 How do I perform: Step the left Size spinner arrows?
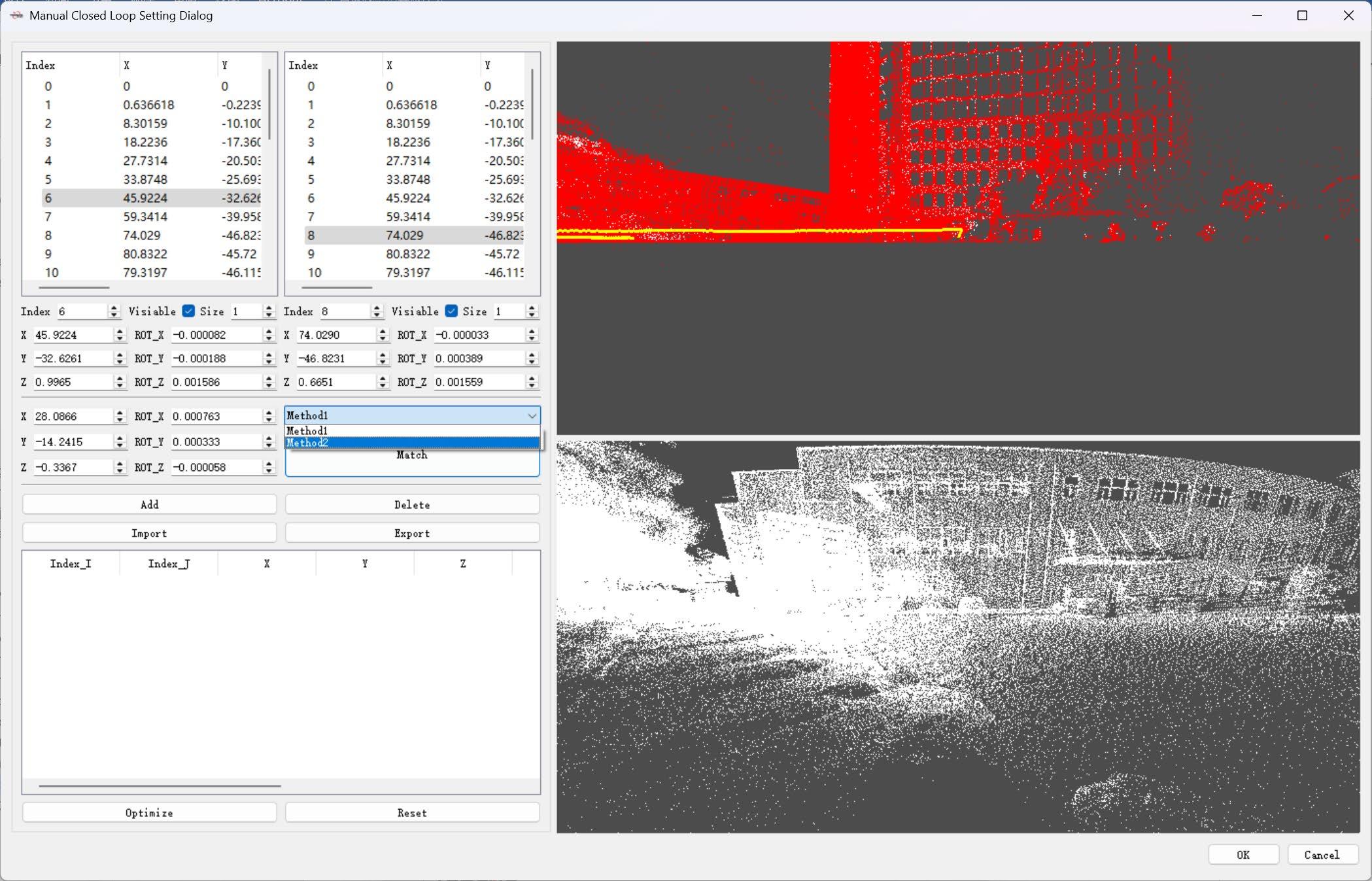[269, 311]
